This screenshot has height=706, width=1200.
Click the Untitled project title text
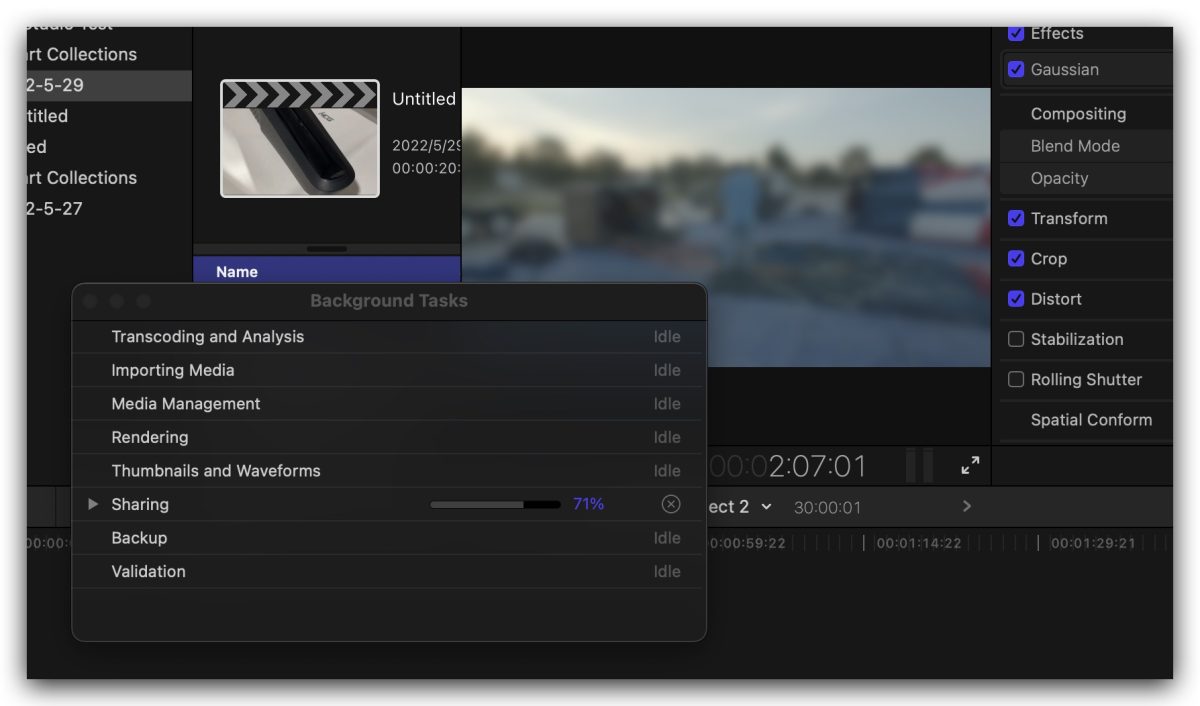424,99
